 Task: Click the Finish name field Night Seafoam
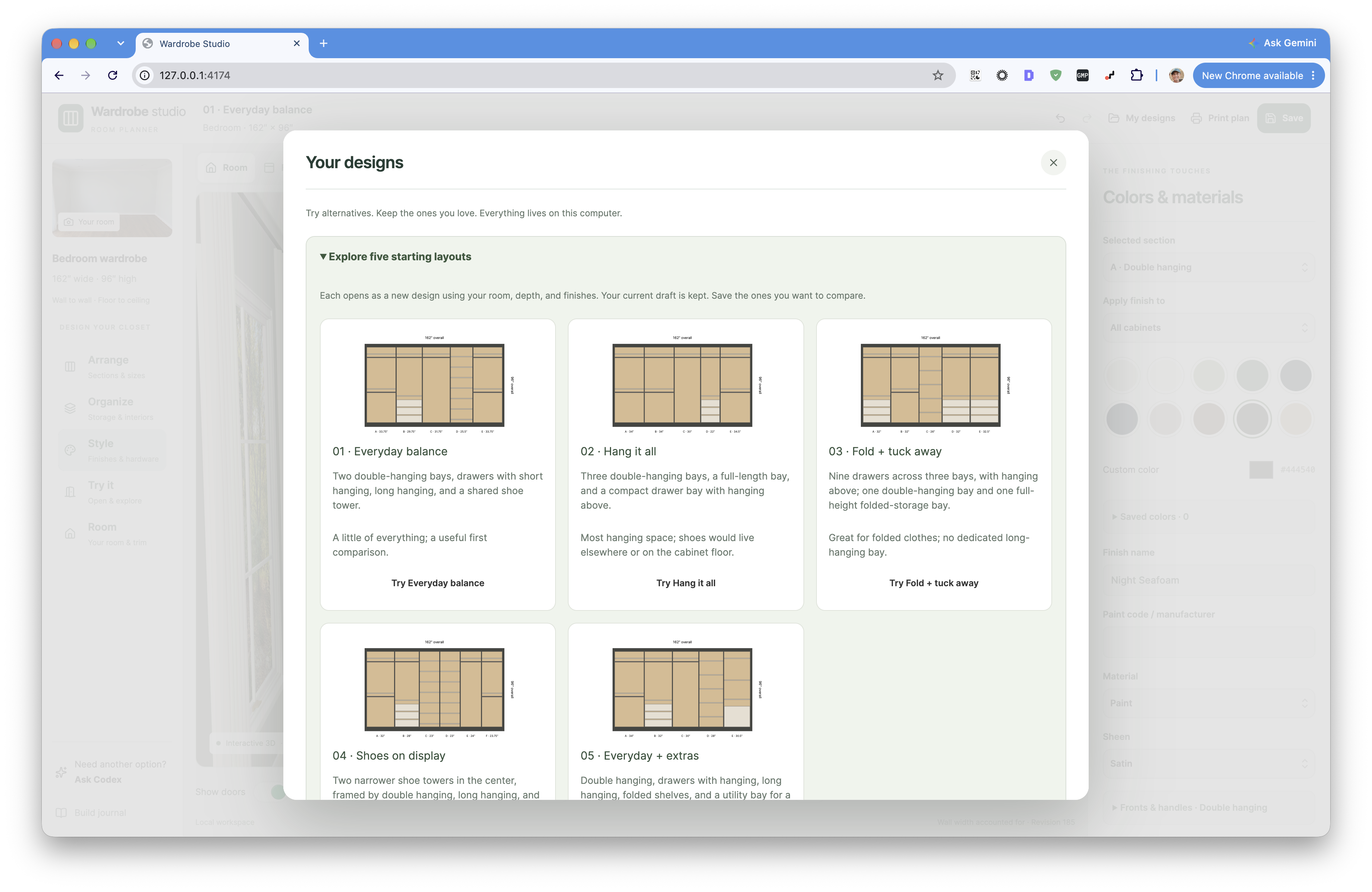(1208, 581)
